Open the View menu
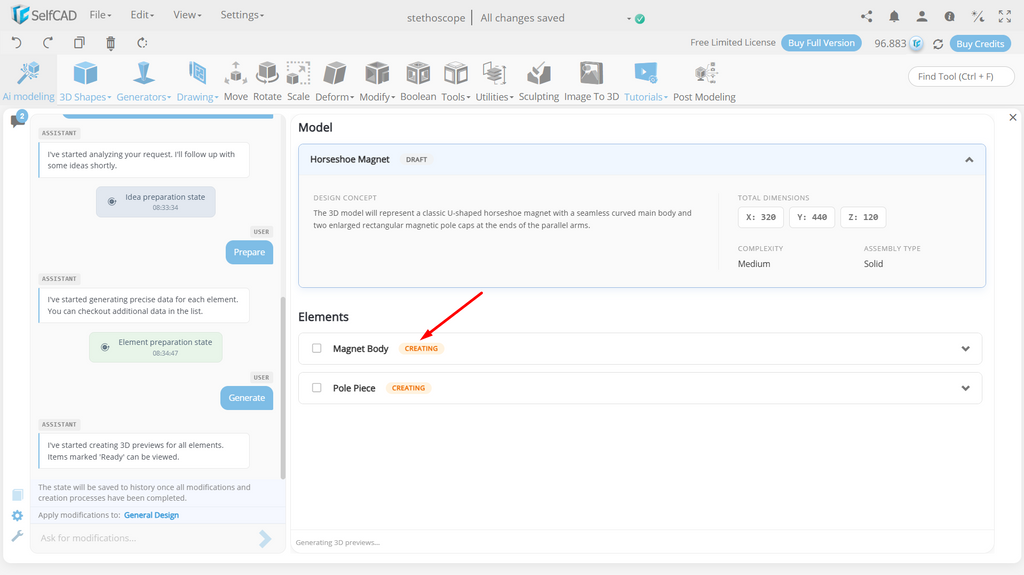This screenshot has width=1024, height=575. [x=187, y=14]
